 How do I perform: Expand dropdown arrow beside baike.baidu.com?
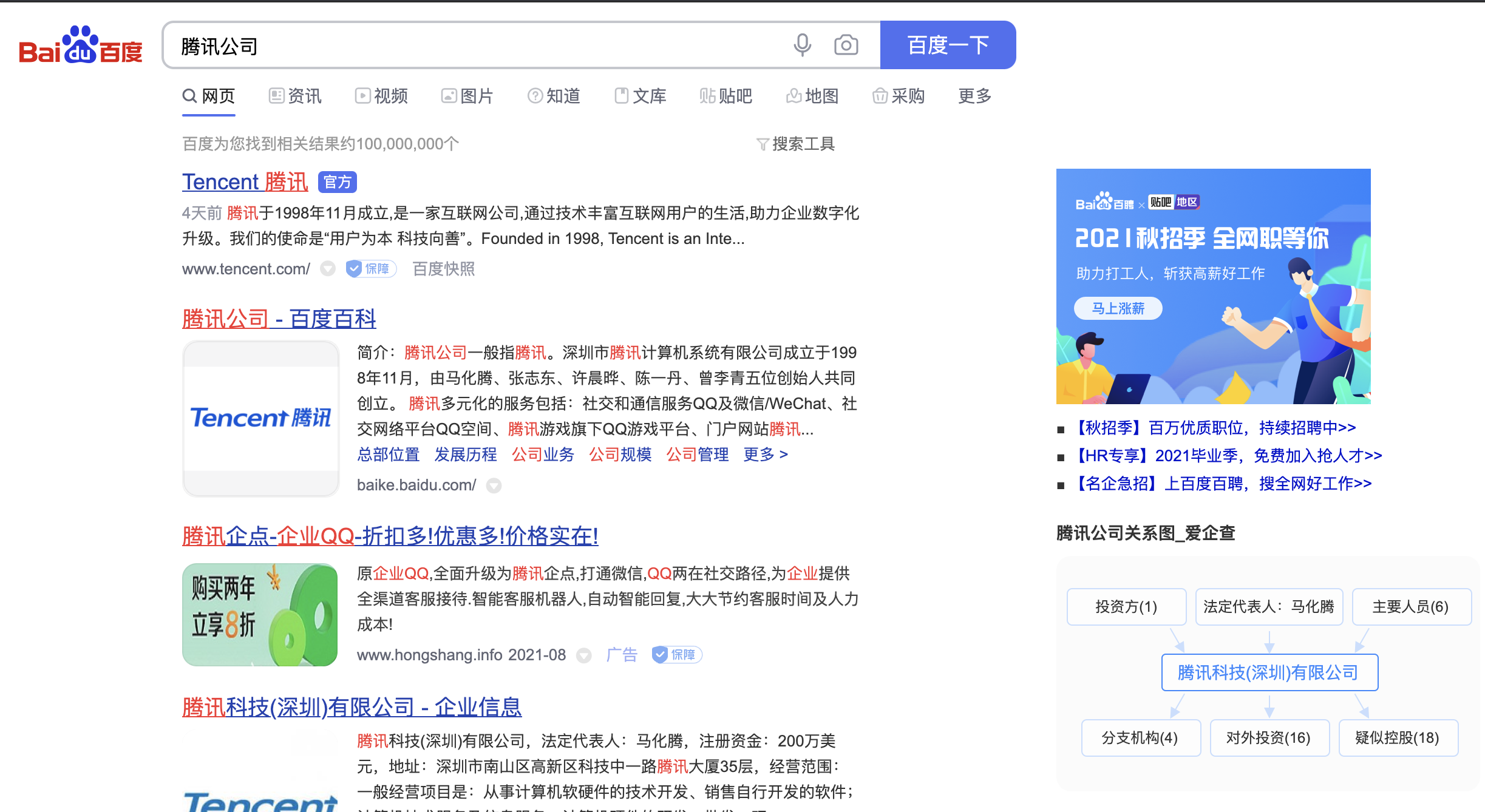[494, 486]
